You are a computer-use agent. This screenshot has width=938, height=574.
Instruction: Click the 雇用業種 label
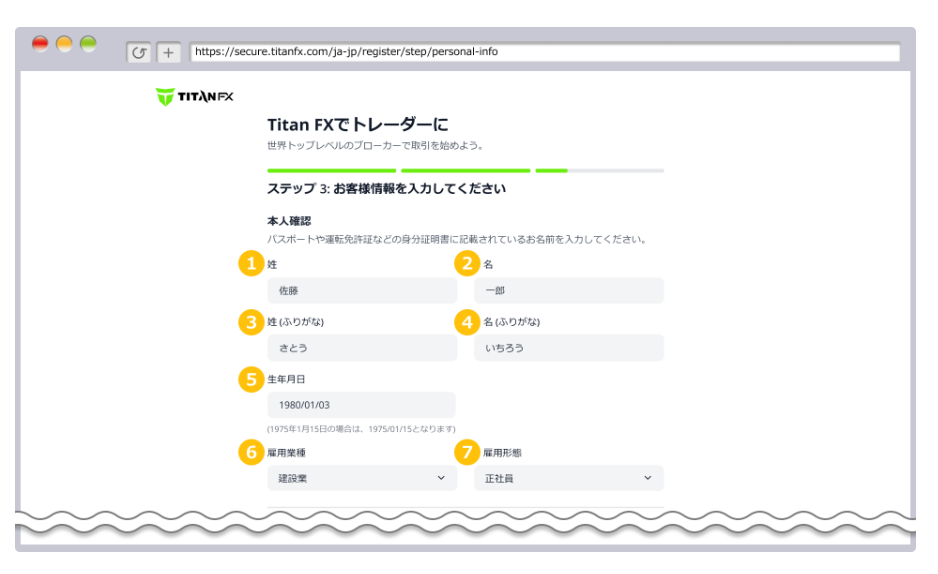click(x=286, y=453)
